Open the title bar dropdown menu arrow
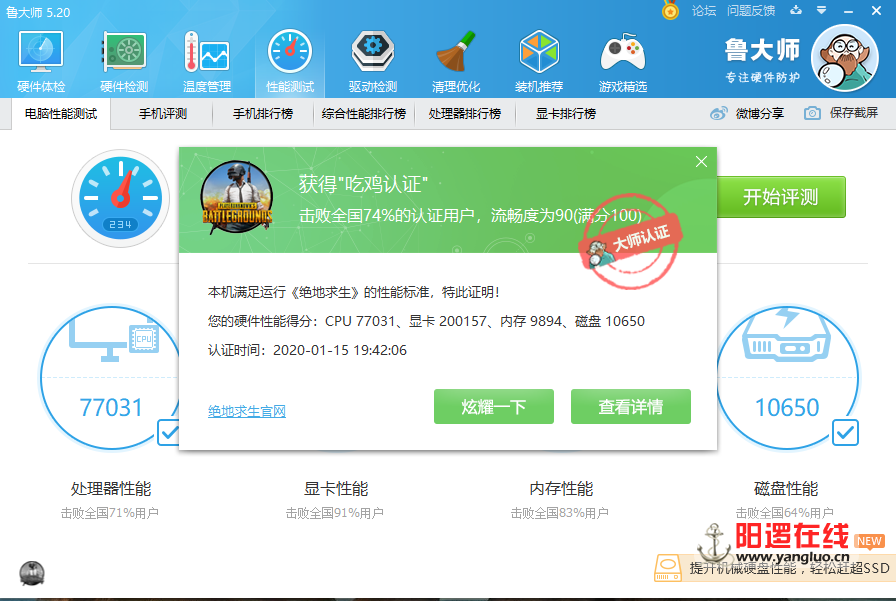The image size is (896, 601). [x=821, y=10]
